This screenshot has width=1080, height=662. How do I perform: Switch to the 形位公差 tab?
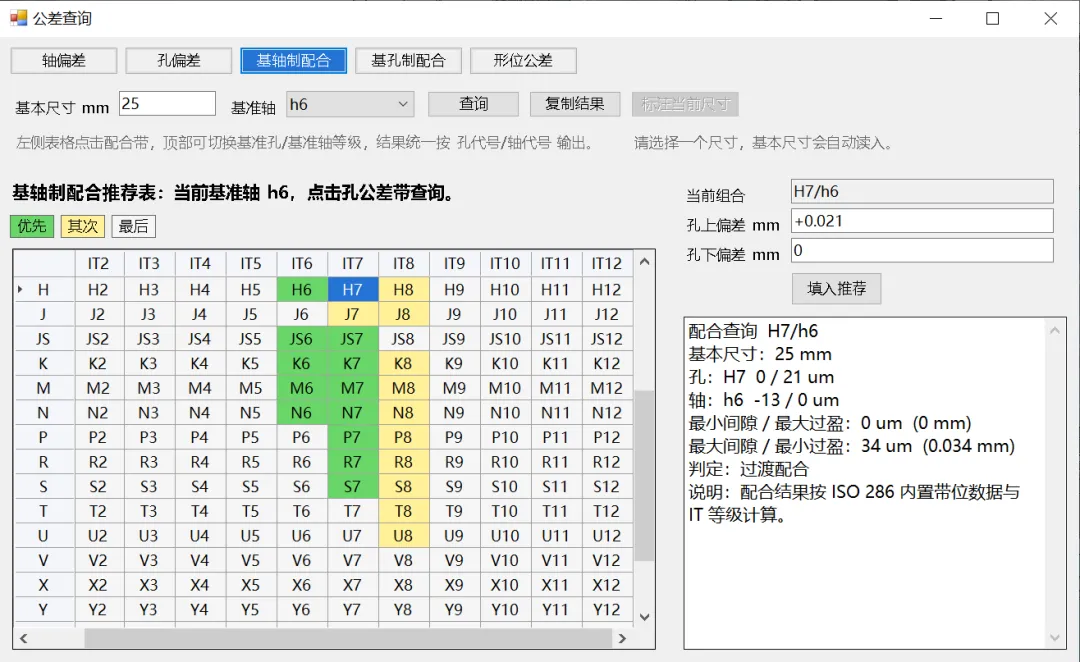[x=523, y=61]
